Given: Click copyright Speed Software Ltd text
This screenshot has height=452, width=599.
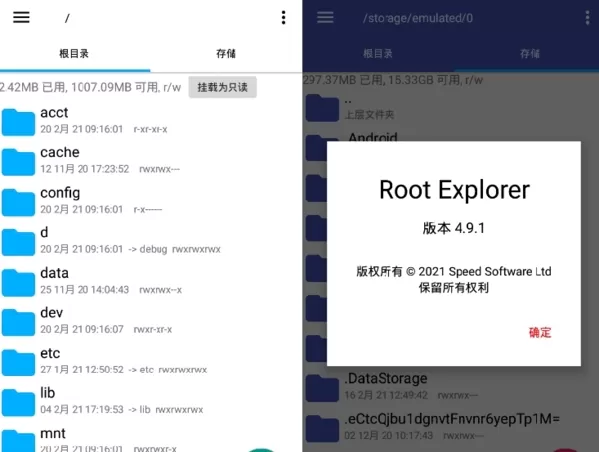Looking at the screenshot, I should 454,272.
